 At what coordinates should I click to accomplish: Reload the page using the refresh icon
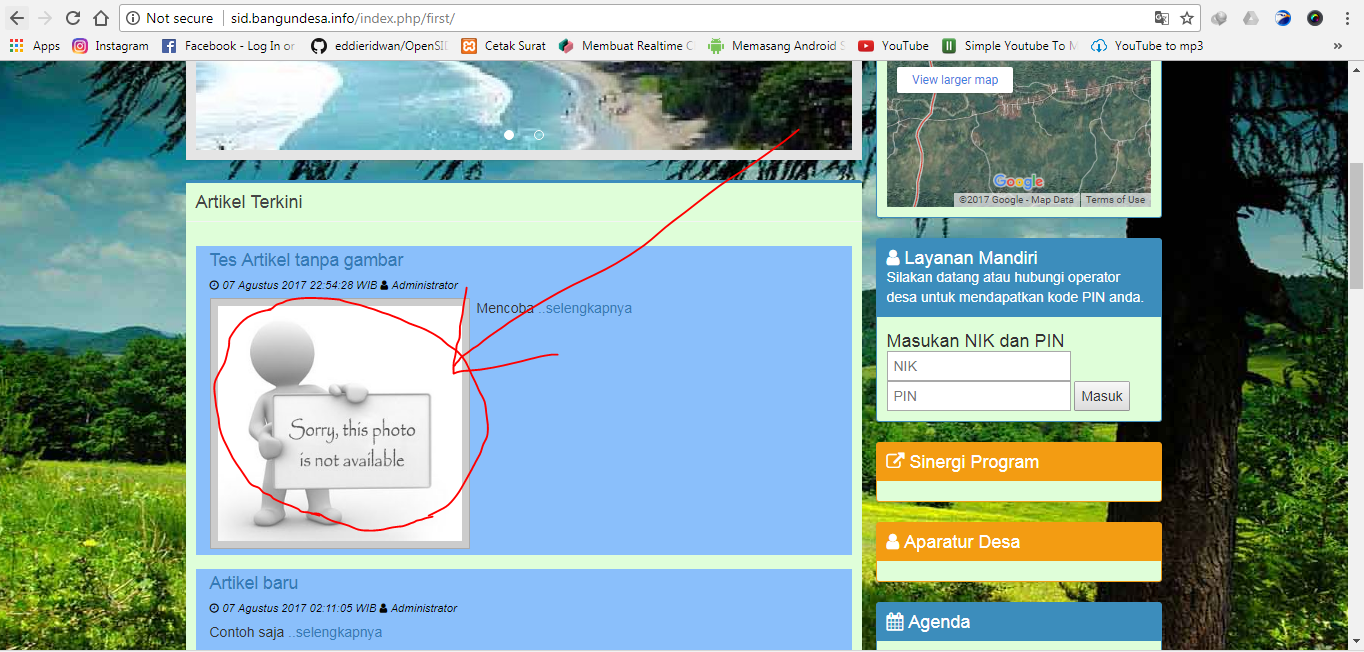[71, 17]
